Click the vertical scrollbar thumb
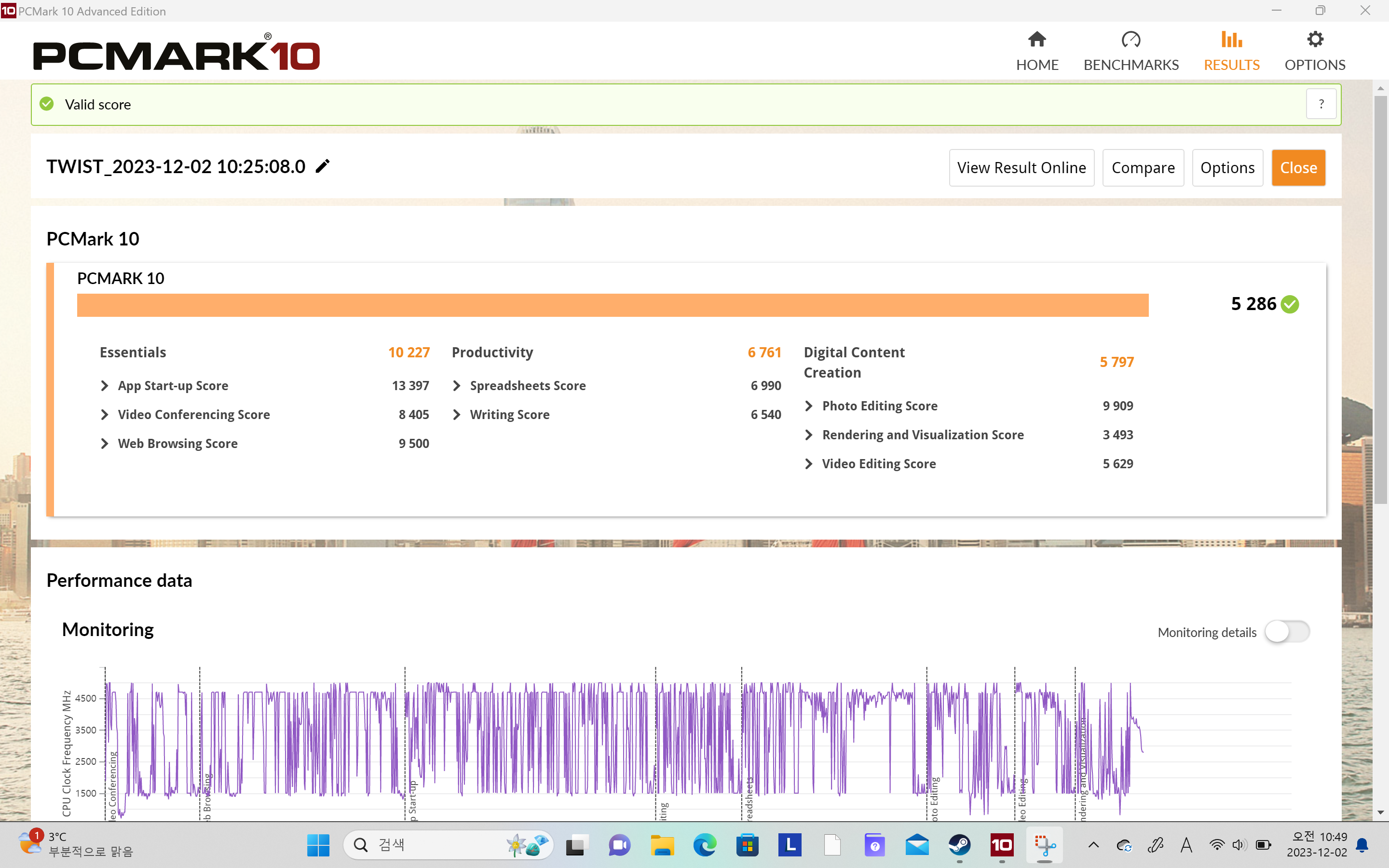This screenshot has width=1389, height=868. [1380, 298]
